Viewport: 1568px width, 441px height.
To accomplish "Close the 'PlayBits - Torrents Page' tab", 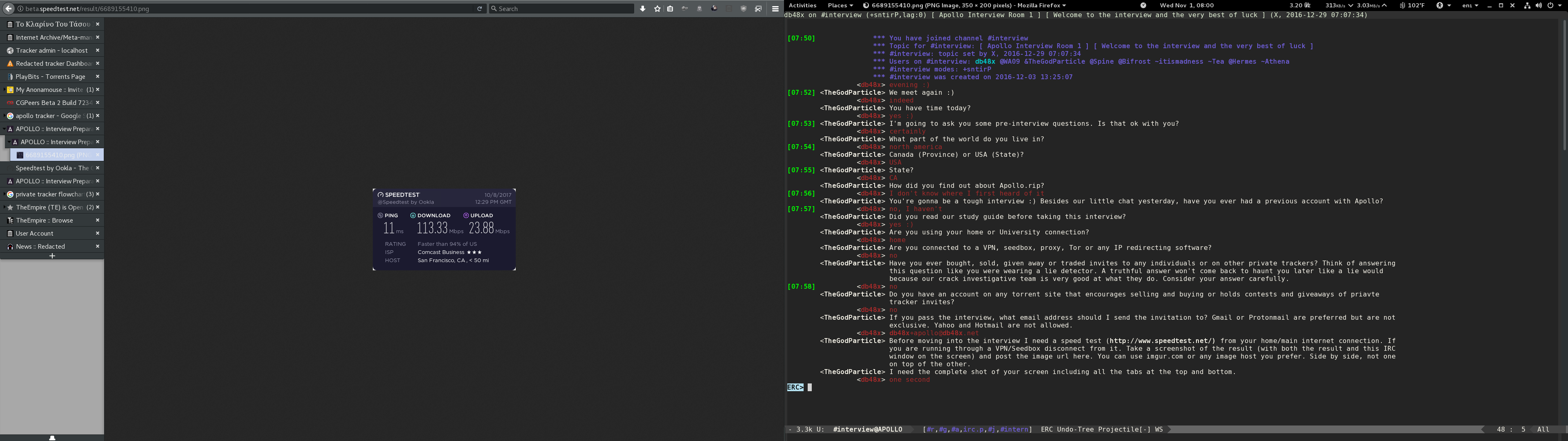I will click(98, 76).
